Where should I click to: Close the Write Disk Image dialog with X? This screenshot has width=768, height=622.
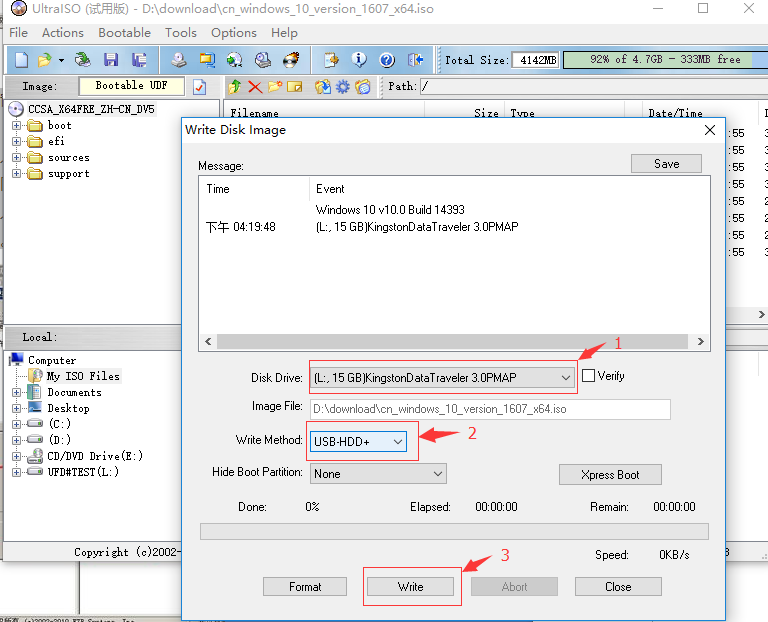click(710, 130)
